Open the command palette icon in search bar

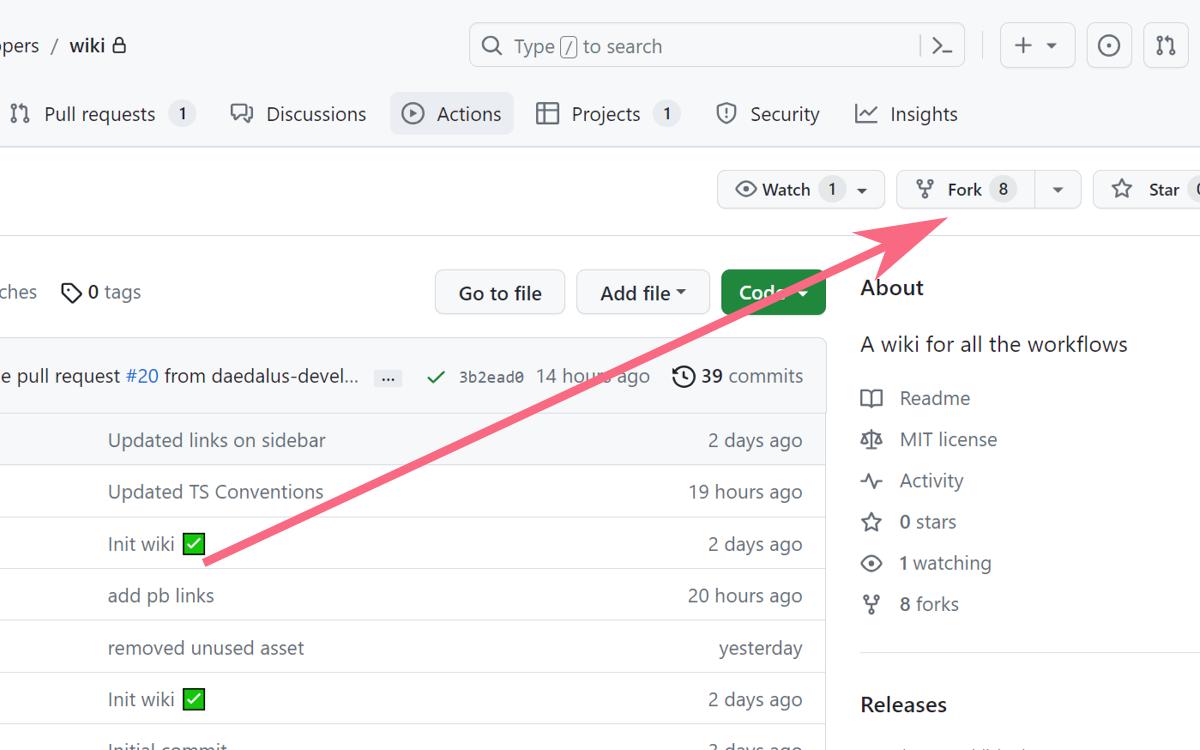pyautogui.click(x=942, y=46)
